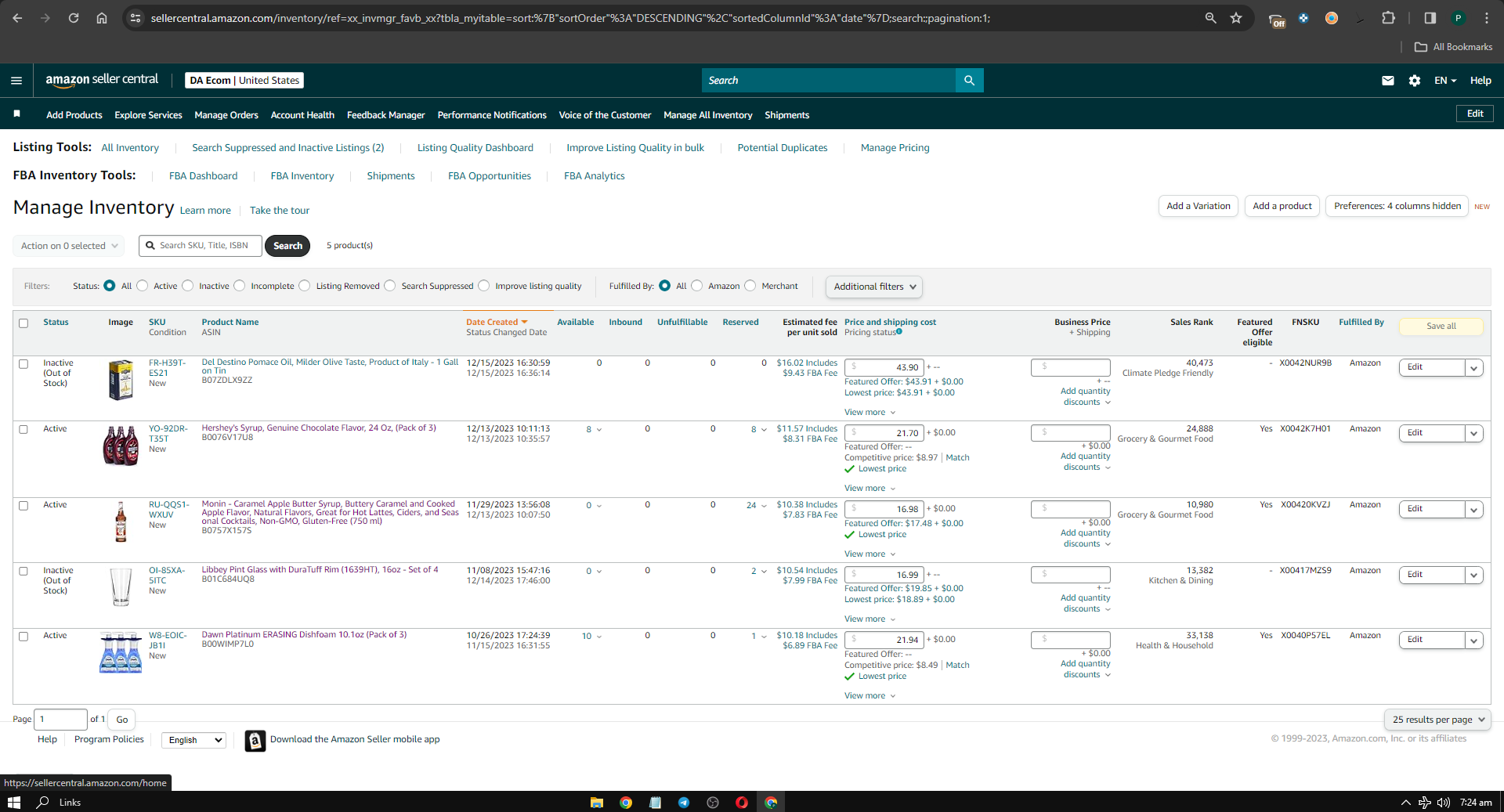Screen dimensions: 1504x812
Task: Focus the Search SKU, Title, ISBN field
Action: click(201, 246)
